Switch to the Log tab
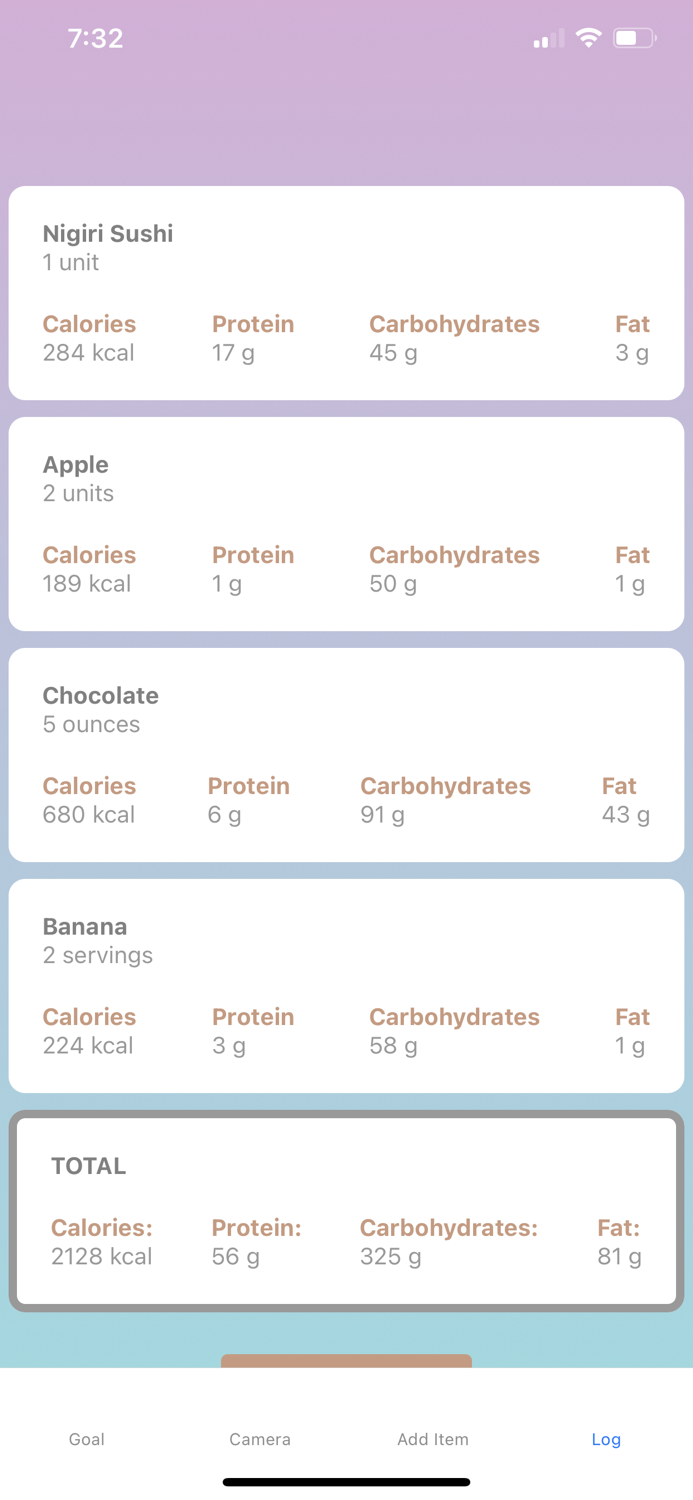 [x=606, y=1440]
